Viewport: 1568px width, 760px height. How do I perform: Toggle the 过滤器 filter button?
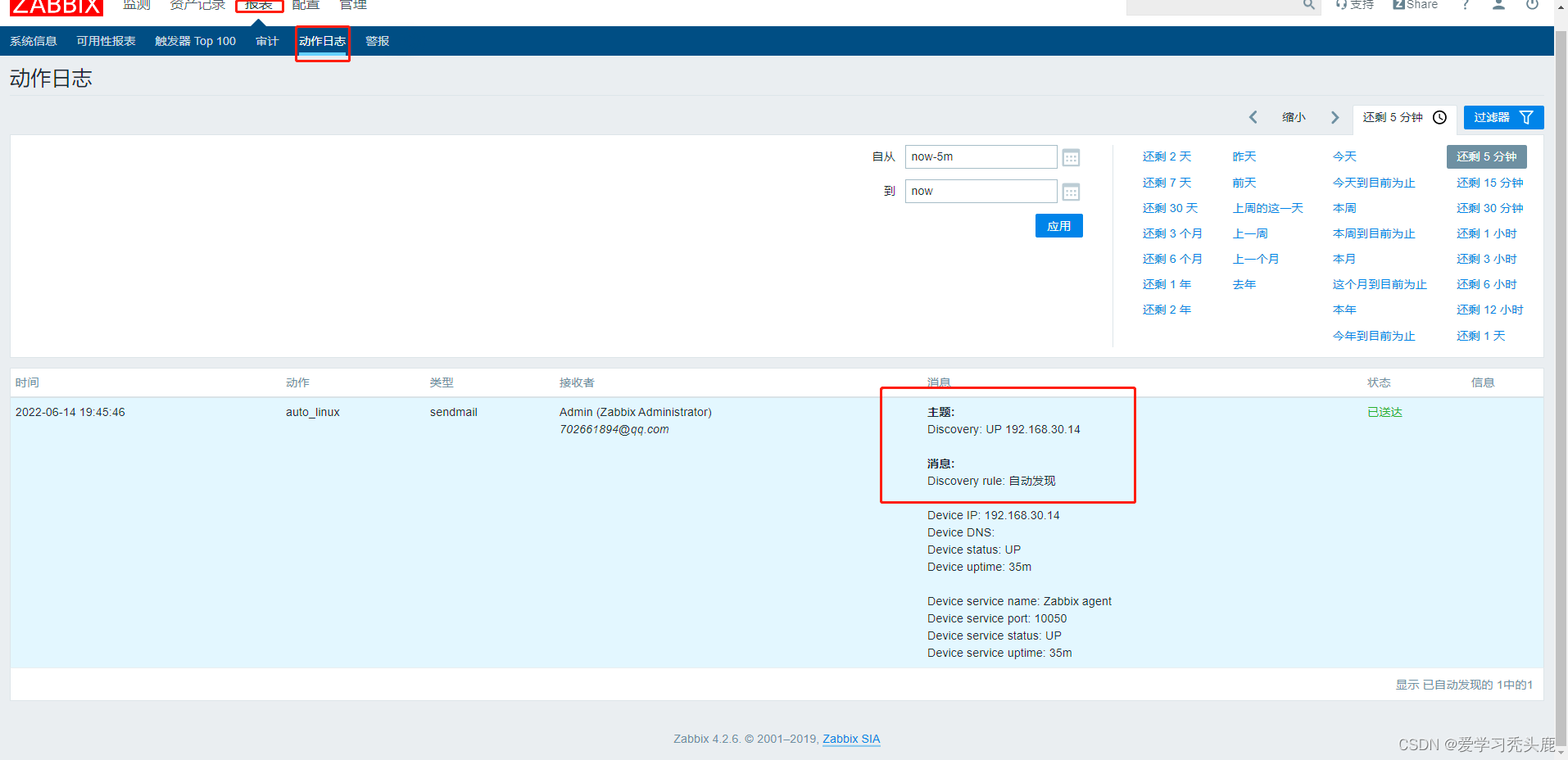pos(1503,117)
